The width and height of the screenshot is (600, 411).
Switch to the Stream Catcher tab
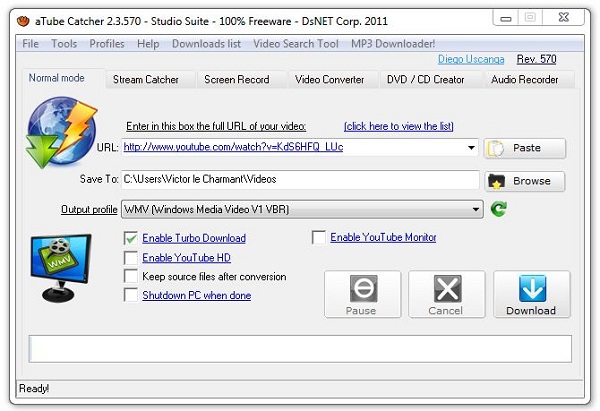point(144,79)
